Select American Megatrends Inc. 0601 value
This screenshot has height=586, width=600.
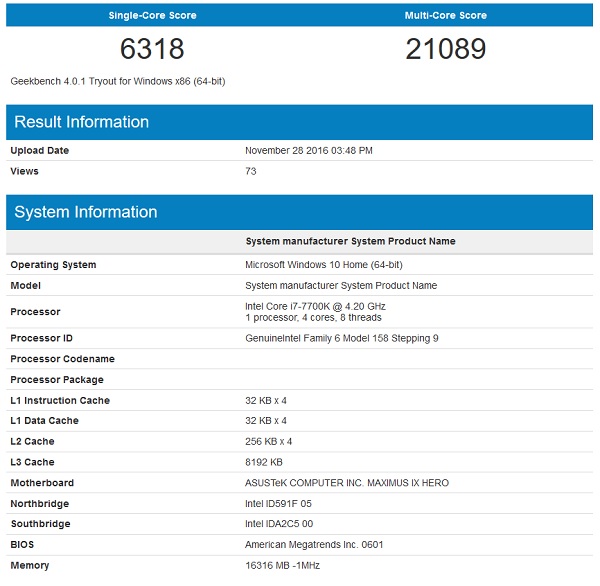point(314,545)
